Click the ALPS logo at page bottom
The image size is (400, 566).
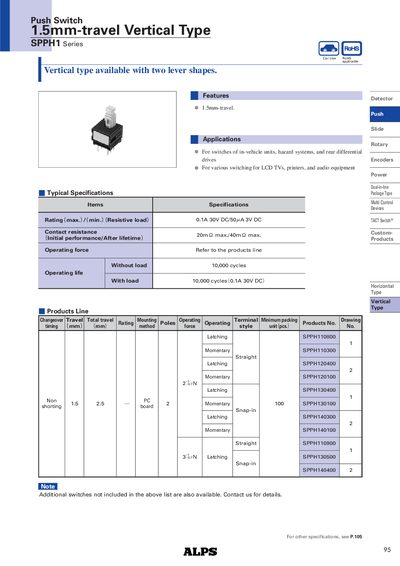[x=200, y=552]
